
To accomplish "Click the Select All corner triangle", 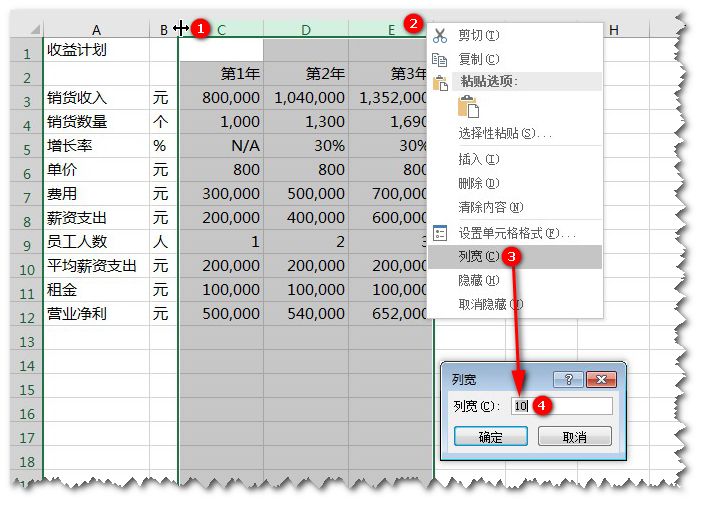I will [x=35, y=30].
